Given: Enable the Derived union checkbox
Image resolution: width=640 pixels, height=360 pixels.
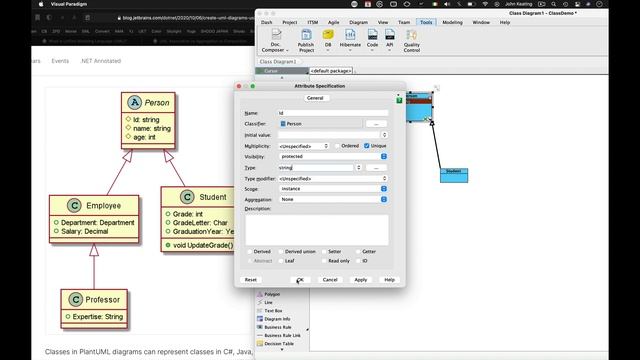Looking at the screenshot, I should click(281, 251).
